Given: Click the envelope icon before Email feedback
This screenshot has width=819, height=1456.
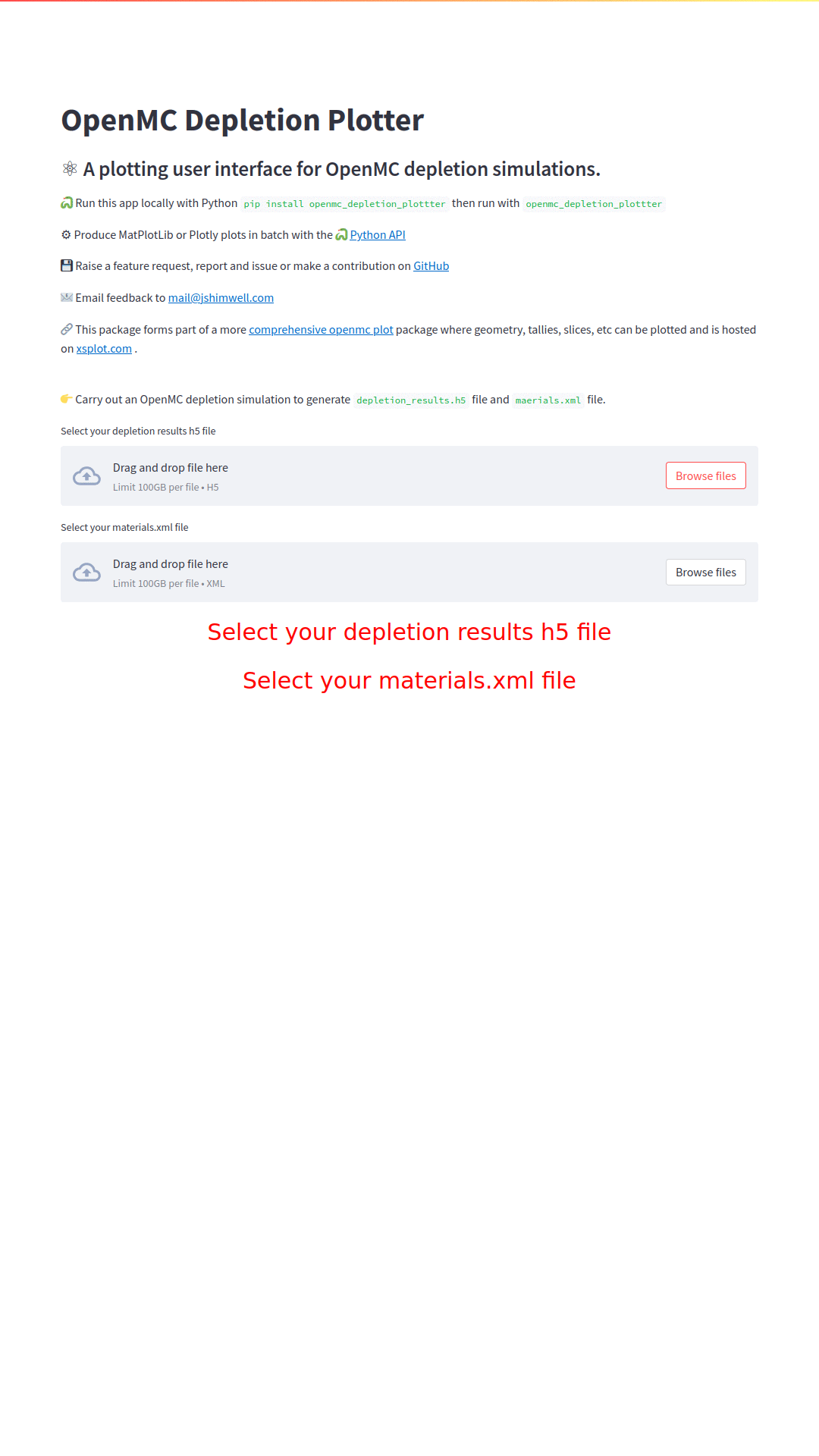Looking at the screenshot, I should point(67,297).
